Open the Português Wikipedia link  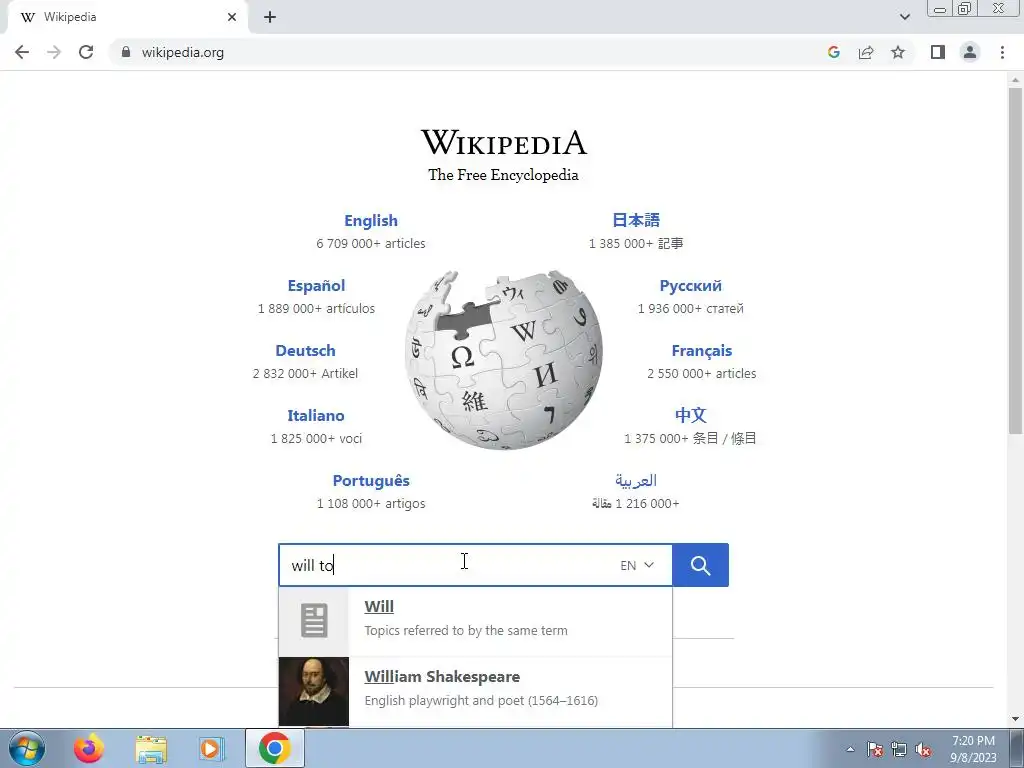[x=371, y=481]
